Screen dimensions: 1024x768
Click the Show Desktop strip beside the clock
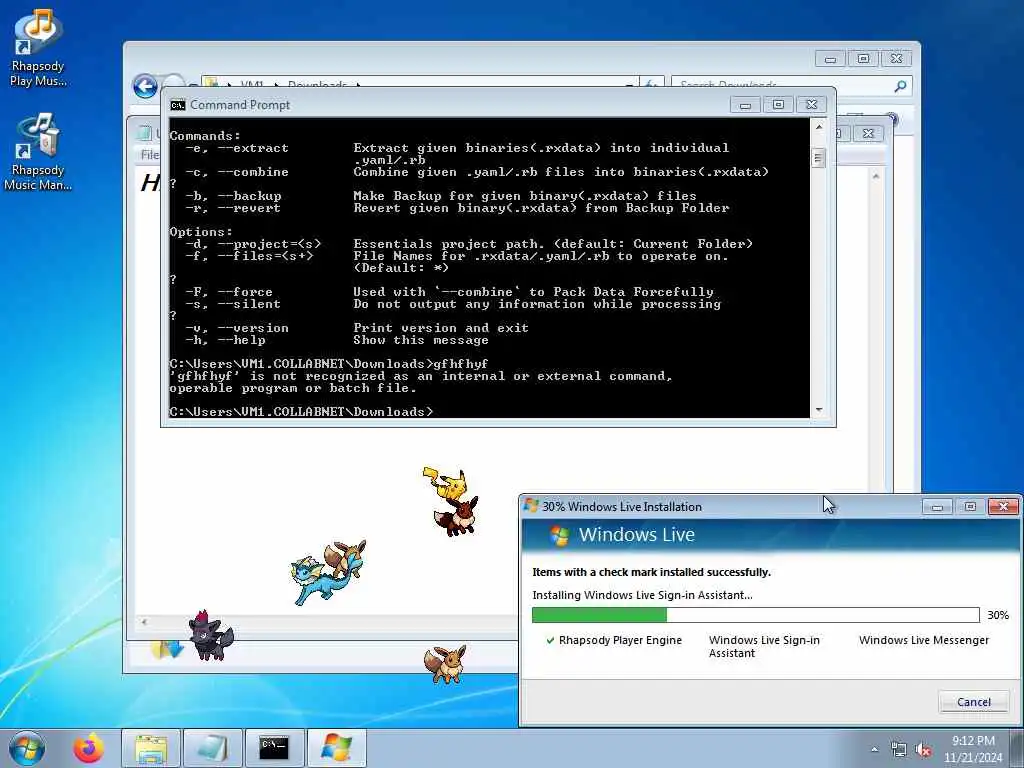[x=1017, y=748]
